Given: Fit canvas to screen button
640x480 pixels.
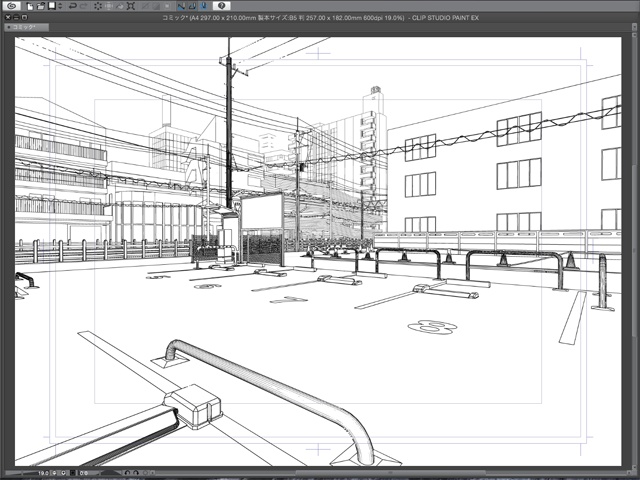Looking at the screenshot, I should tap(73, 473).
